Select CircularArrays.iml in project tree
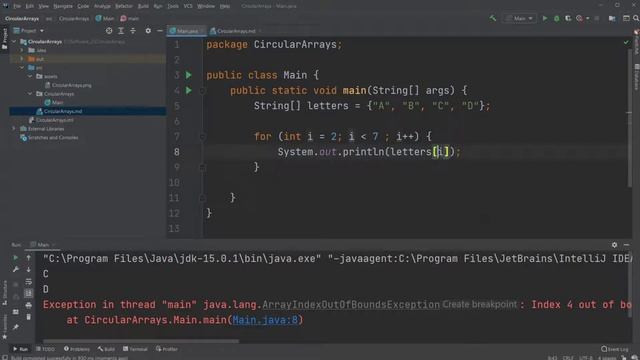This screenshot has height=360, width=640. coord(51,120)
